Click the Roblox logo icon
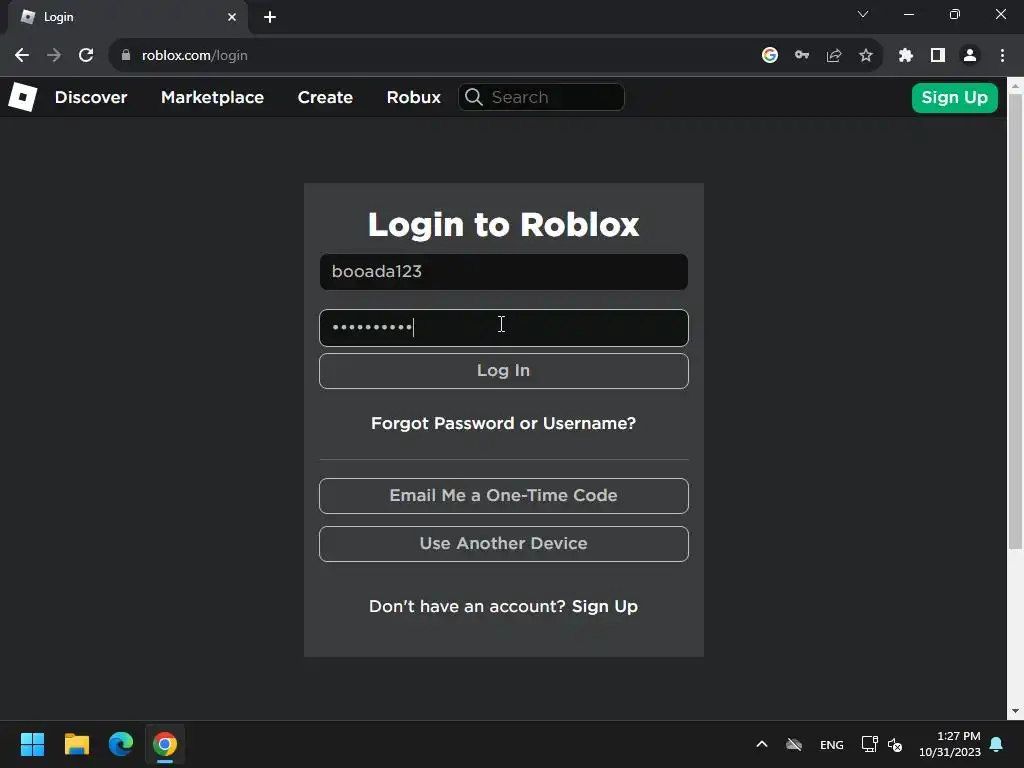The height and width of the screenshot is (768, 1024). pyautogui.click(x=23, y=97)
